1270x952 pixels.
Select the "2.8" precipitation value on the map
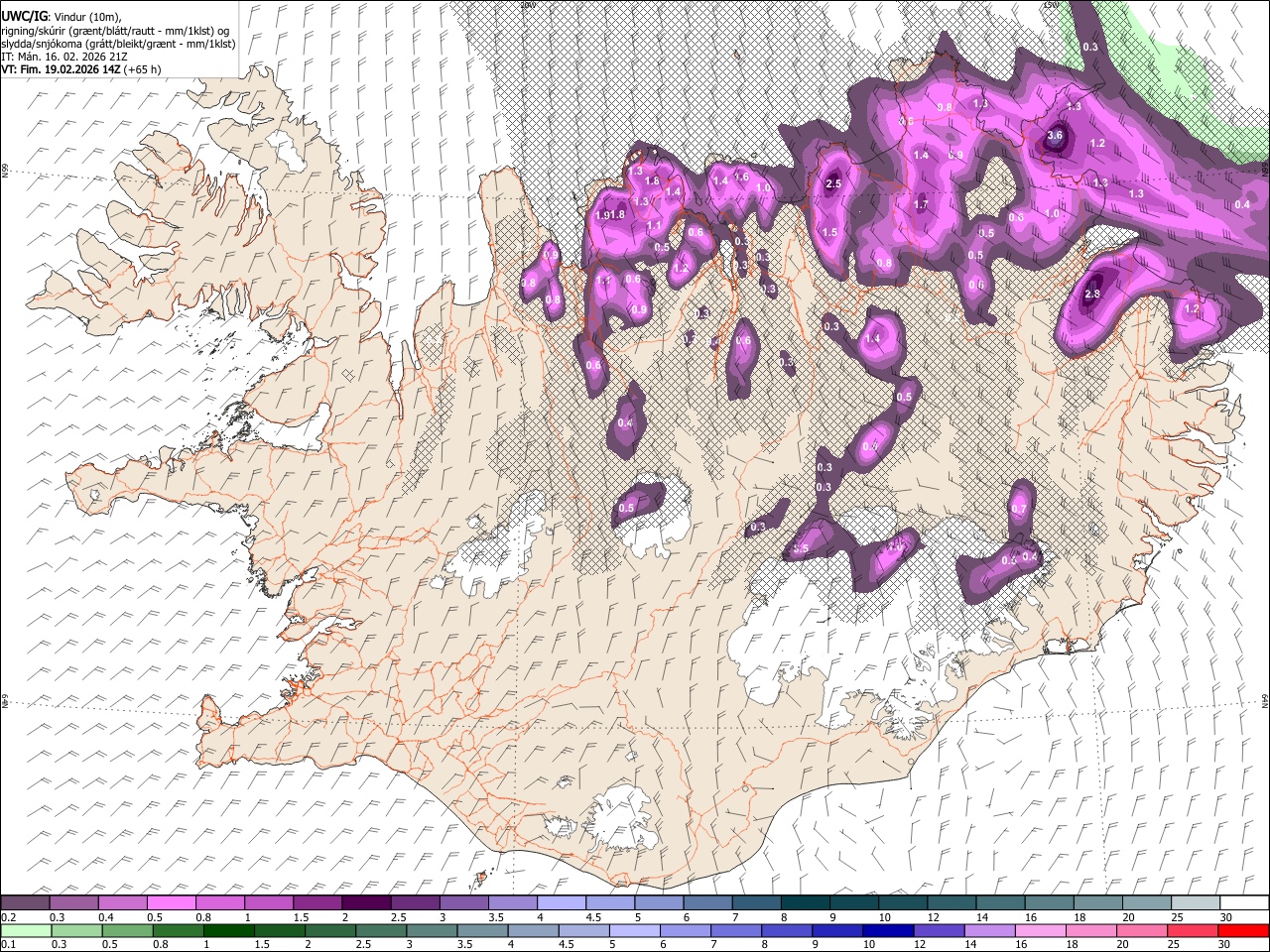pos(1092,295)
